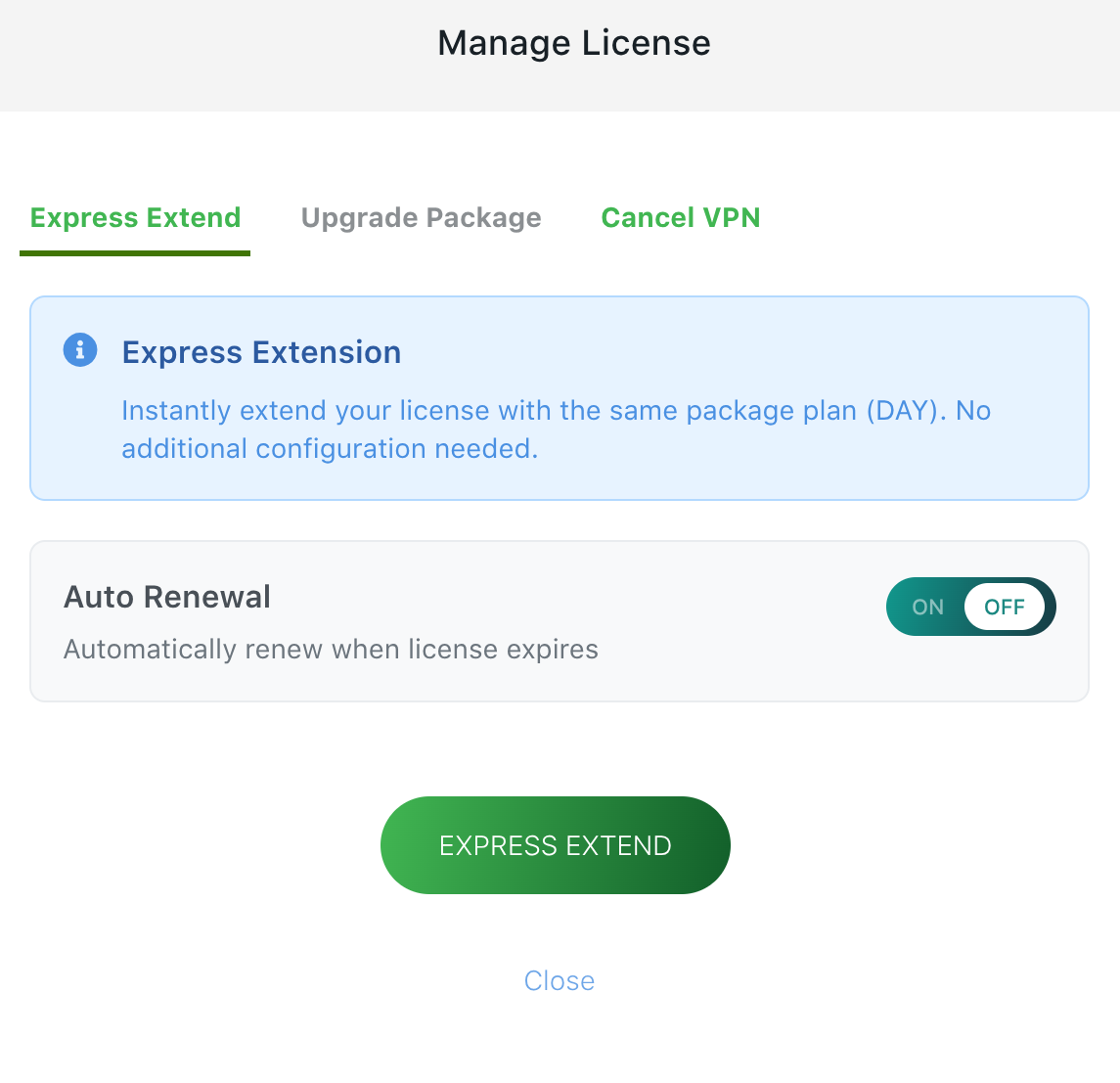Click the green underline beneath Express Extend tab

click(135, 252)
